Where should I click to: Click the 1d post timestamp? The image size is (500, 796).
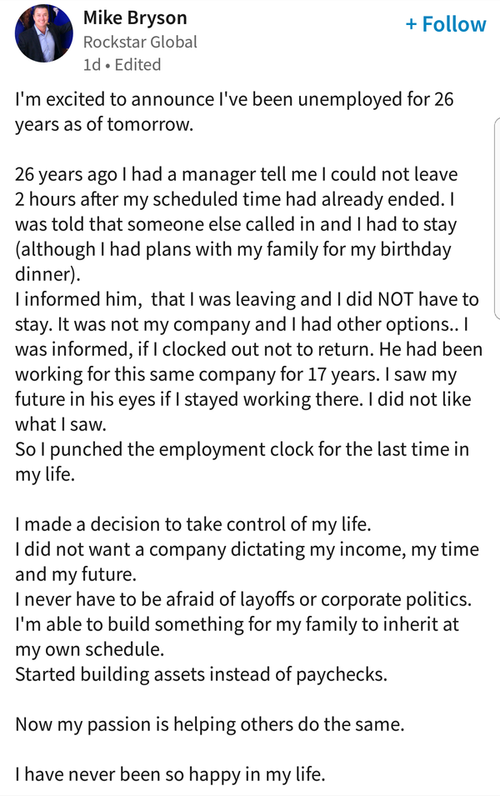(91, 65)
